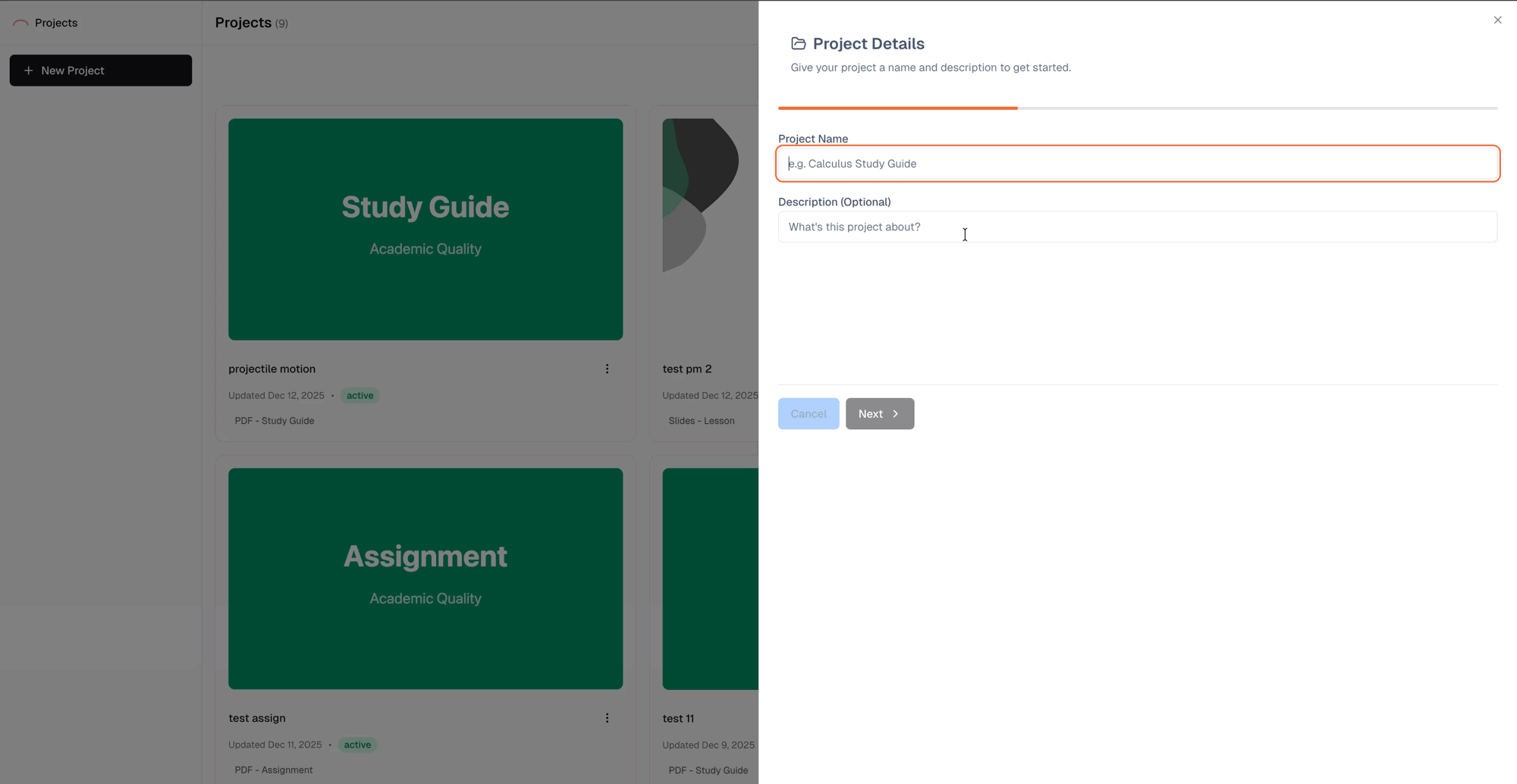
Task: Click the Projects logo icon in sidebar
Action: 20,23
